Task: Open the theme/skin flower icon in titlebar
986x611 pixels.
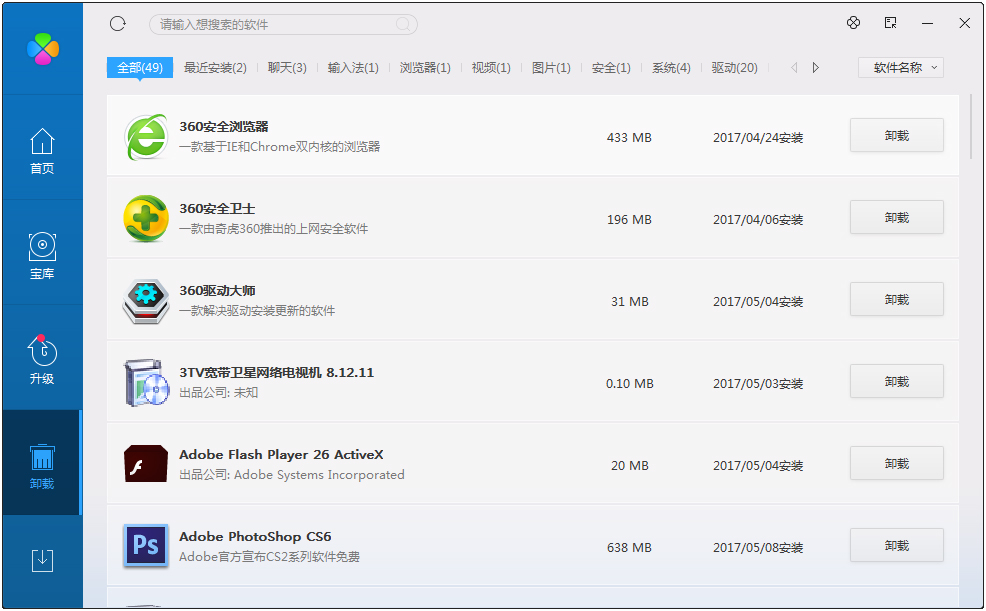Action: coord(853,22)
